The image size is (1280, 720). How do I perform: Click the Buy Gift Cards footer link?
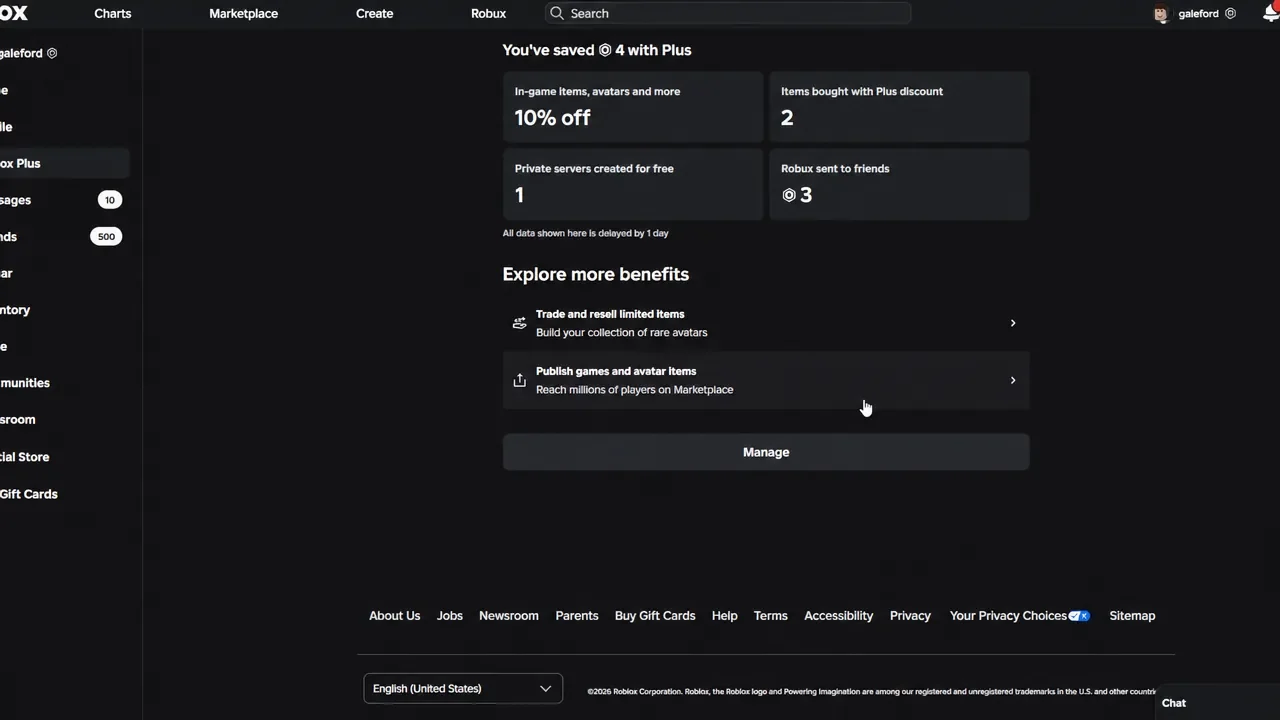[x=655, y=616]
